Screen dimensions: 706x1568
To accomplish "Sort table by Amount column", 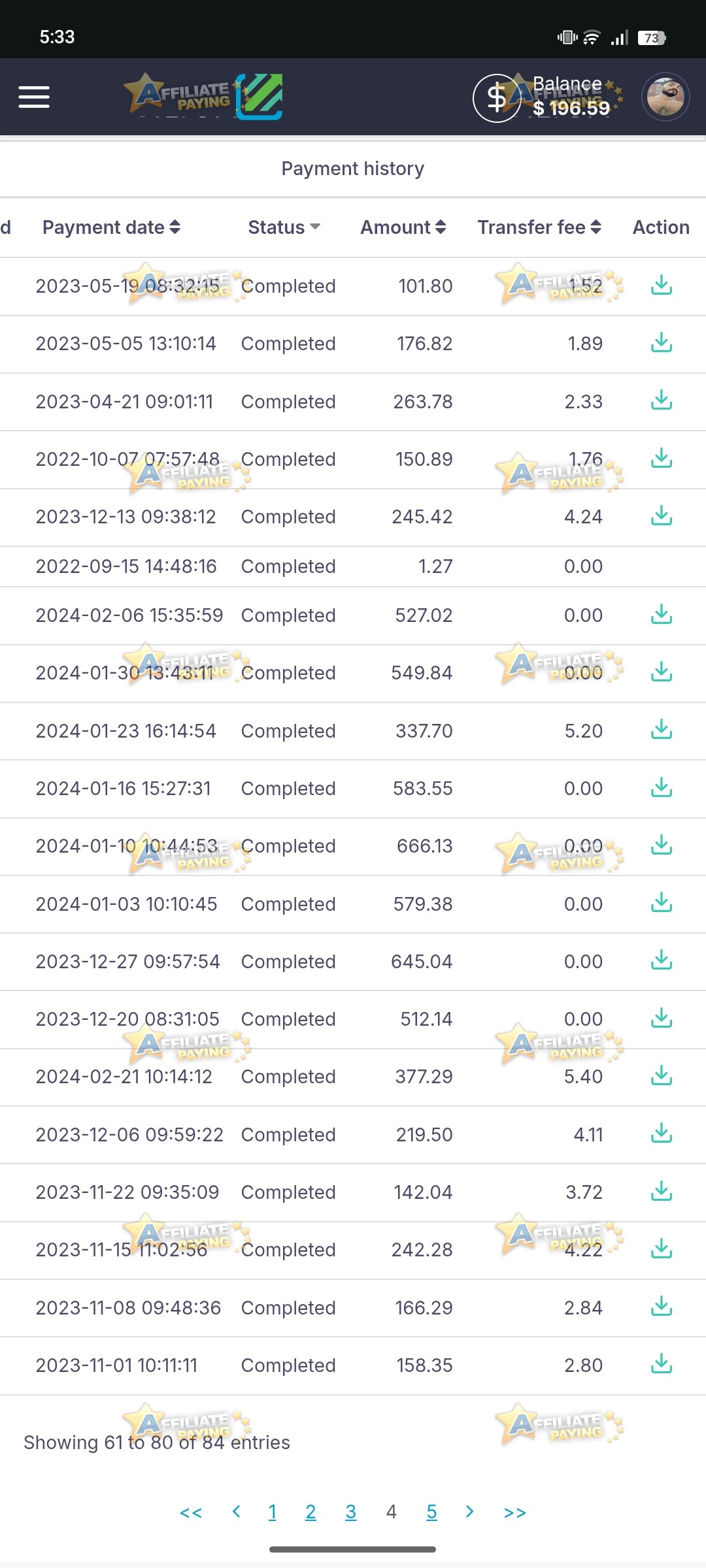I will [403, 227].
